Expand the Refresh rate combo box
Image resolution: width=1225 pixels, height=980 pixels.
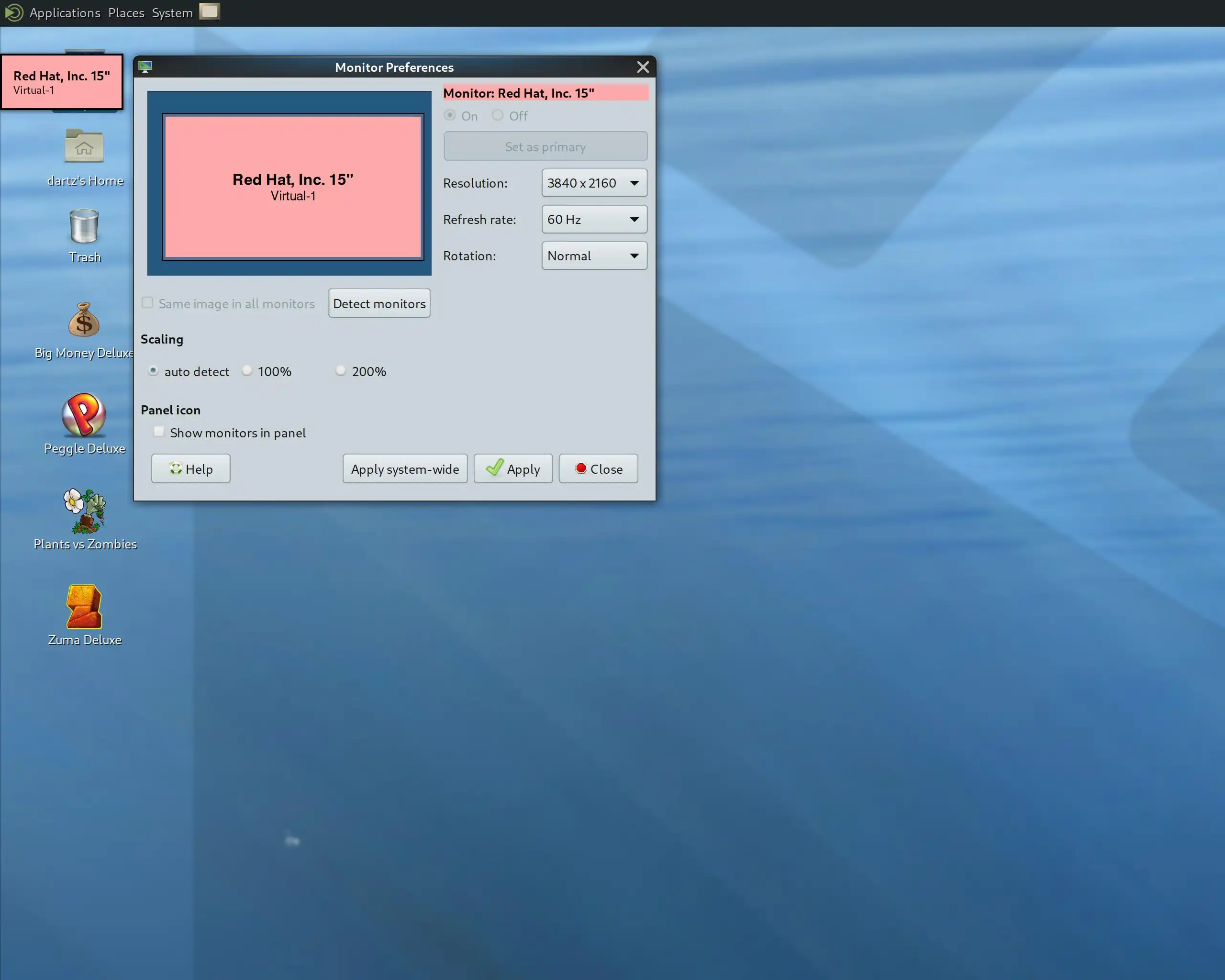tap(594, 219)
